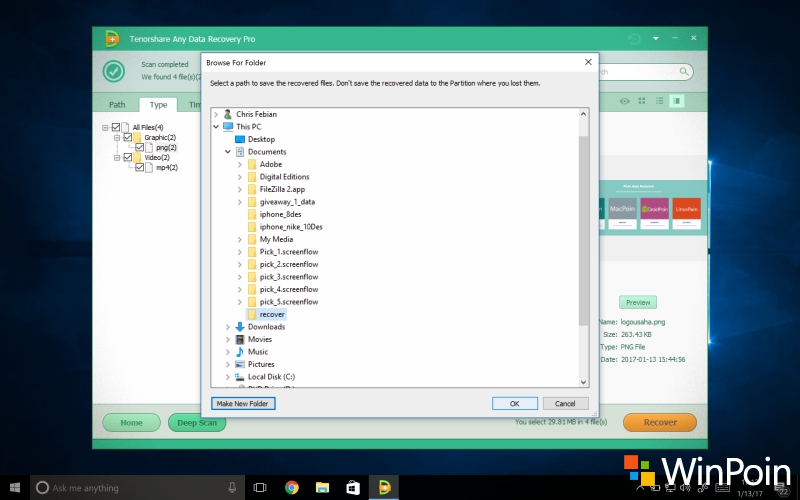Viewport: 800px width, 500px height.
Task: Click the Cortana microphone icon
Action: [232, 488]
